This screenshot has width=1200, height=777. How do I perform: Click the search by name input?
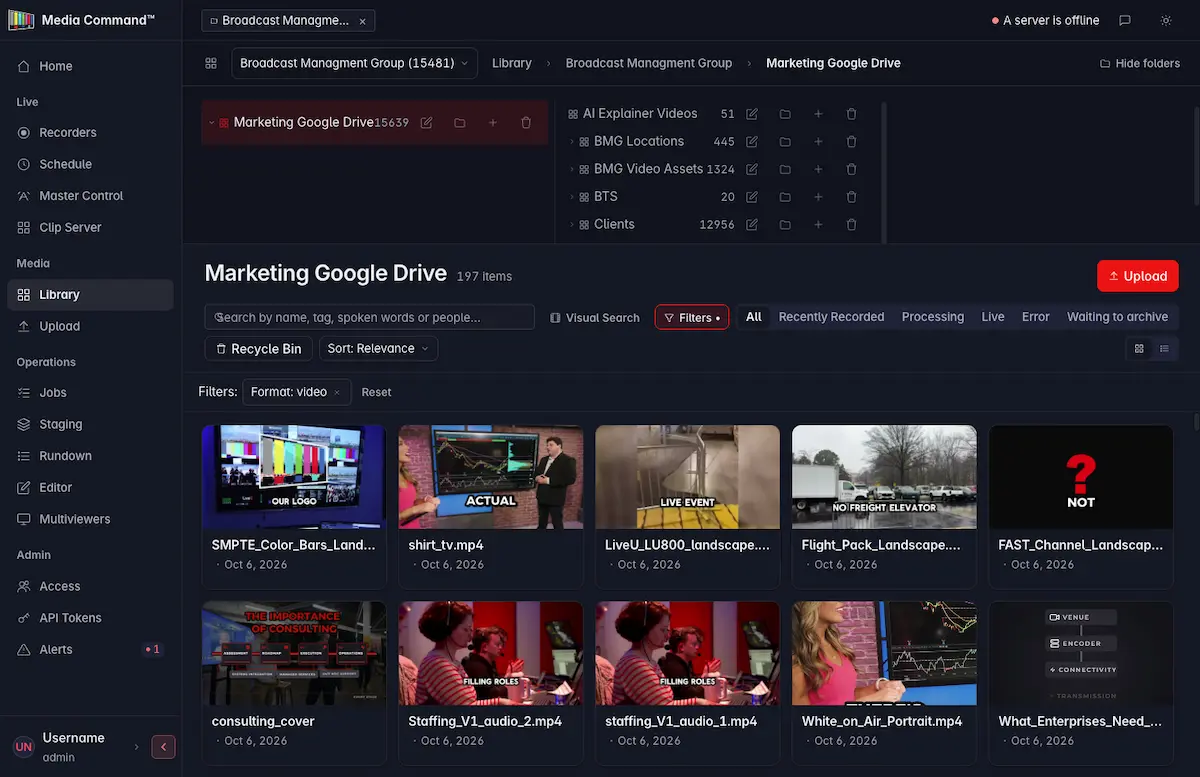370,317
